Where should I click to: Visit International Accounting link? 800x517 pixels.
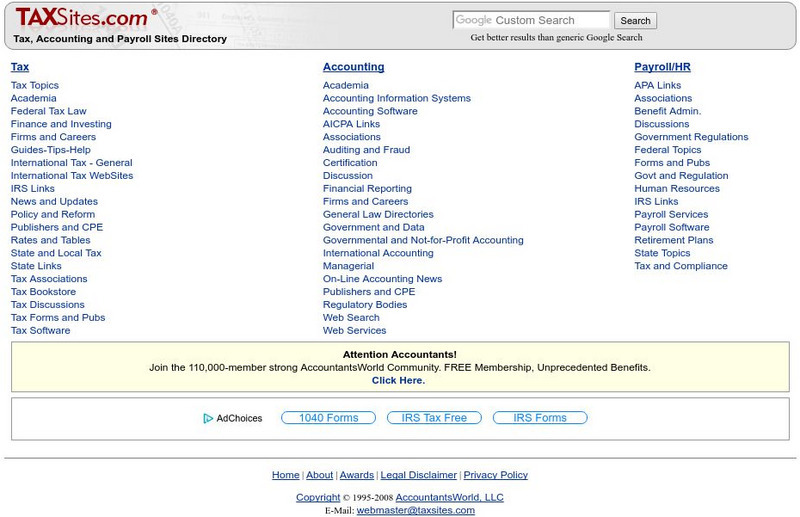[x=378, y=253]
